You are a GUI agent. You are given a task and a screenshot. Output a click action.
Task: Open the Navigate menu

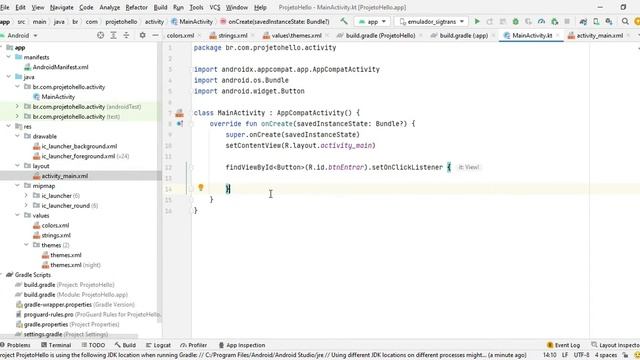point(61,7)
